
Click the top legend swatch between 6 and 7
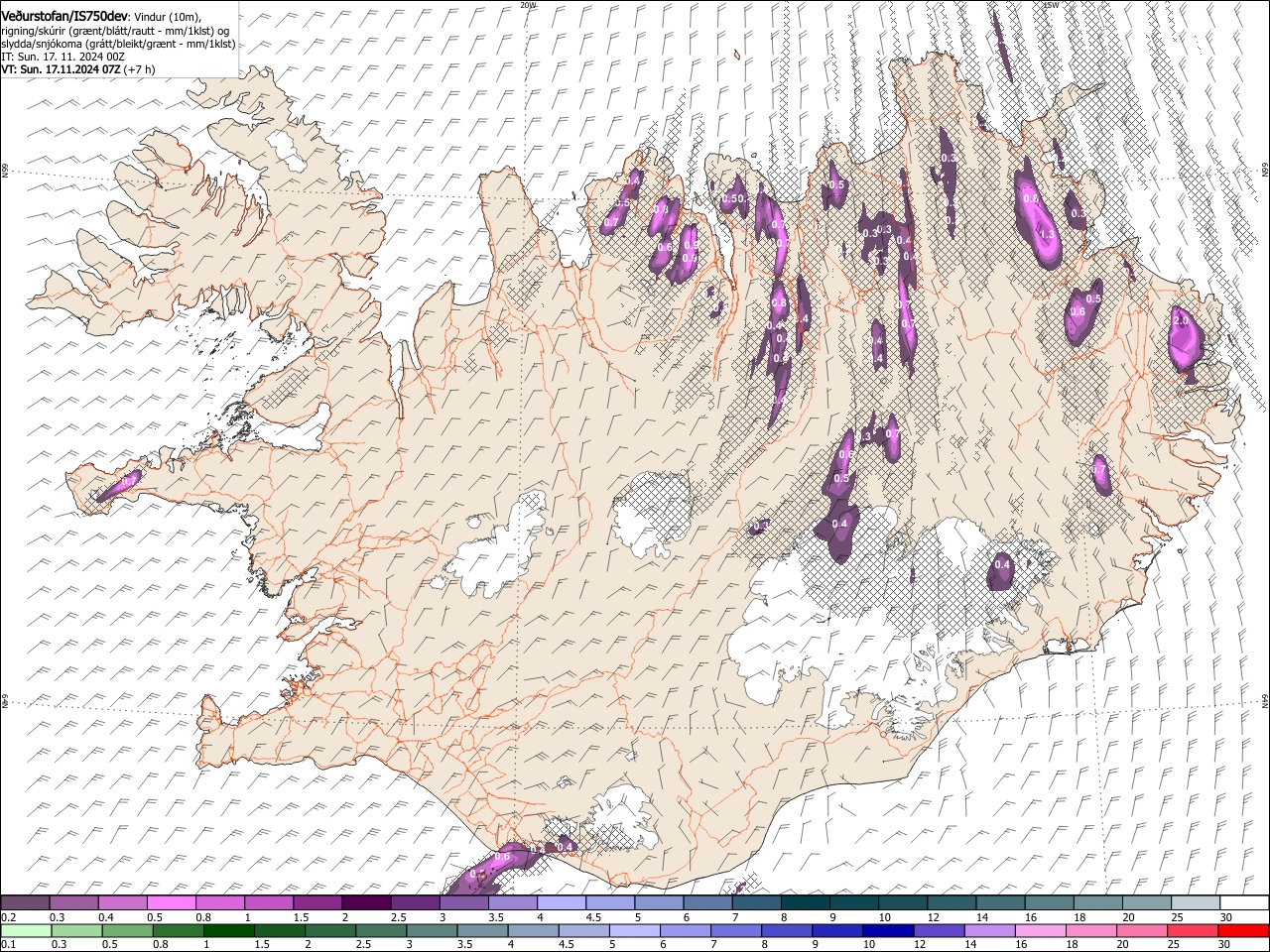click(x=706, y=902)
